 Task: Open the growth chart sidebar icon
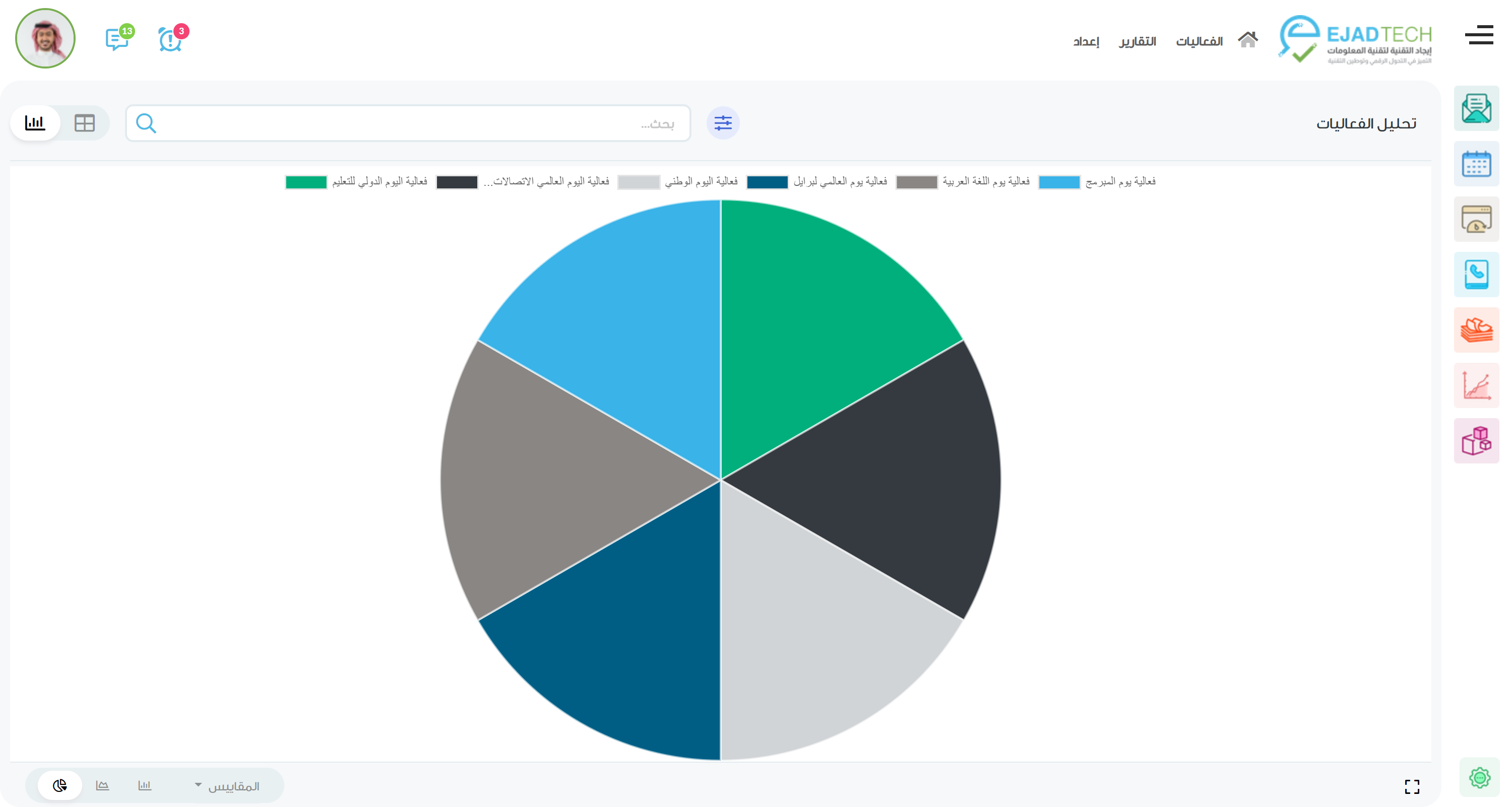(1476, 385)
